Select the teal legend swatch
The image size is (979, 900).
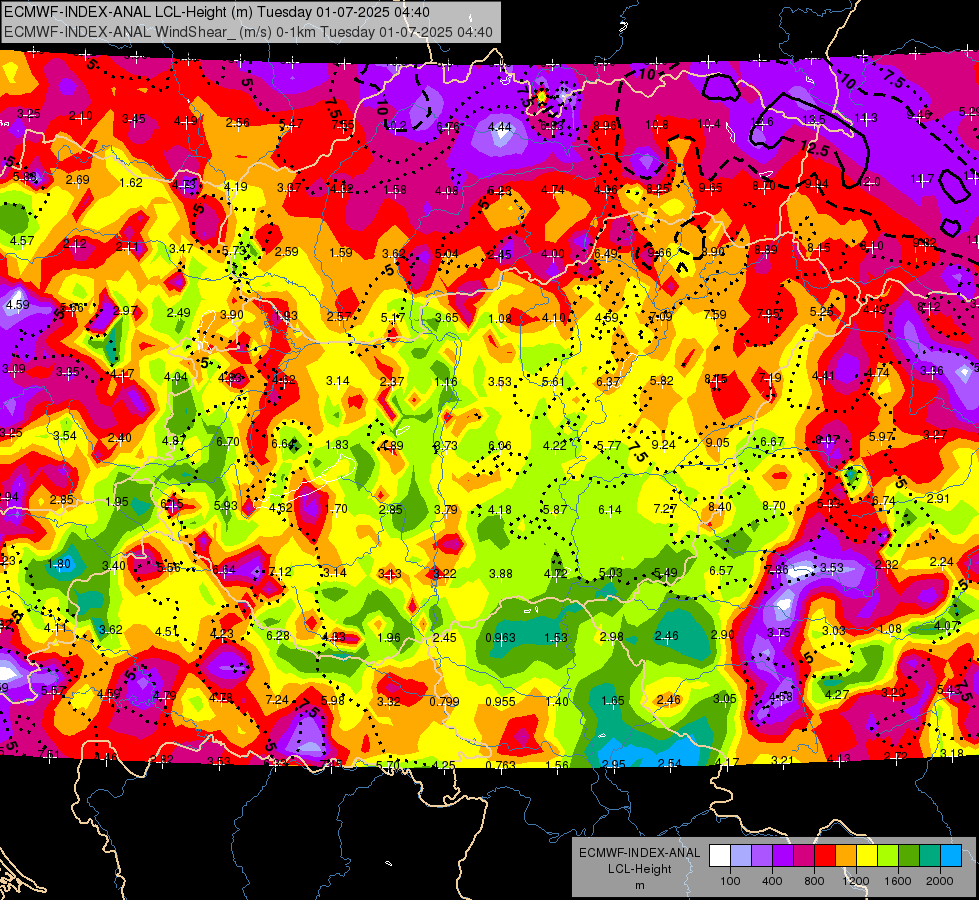tap(930, 856)
